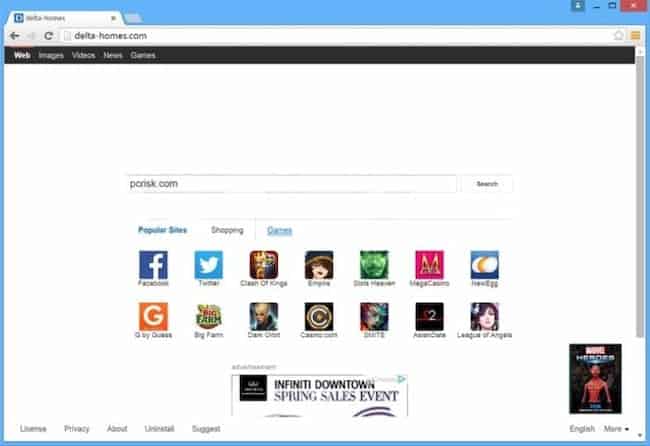Image resolution: width=650 pixels, height=446 pixels.
Task: Select the Popular Sites tab
Action: [162, 230]
